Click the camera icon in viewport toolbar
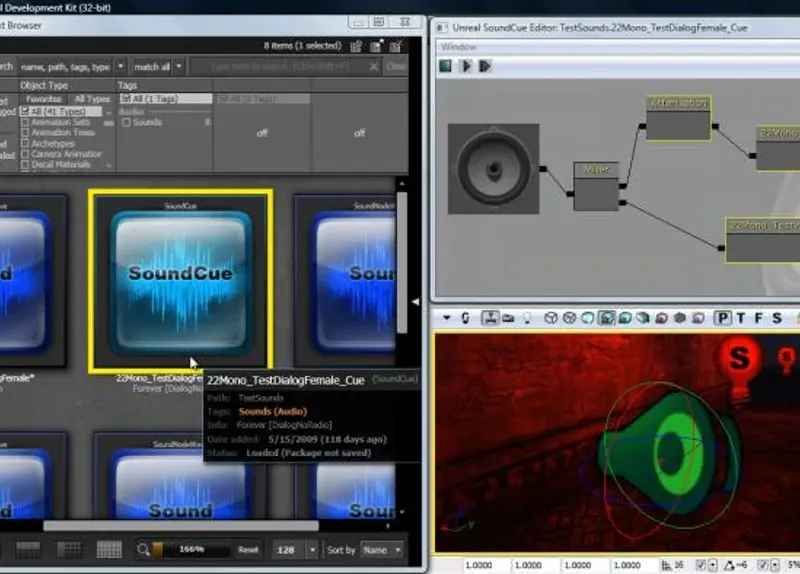 click(x=508, y=318)
